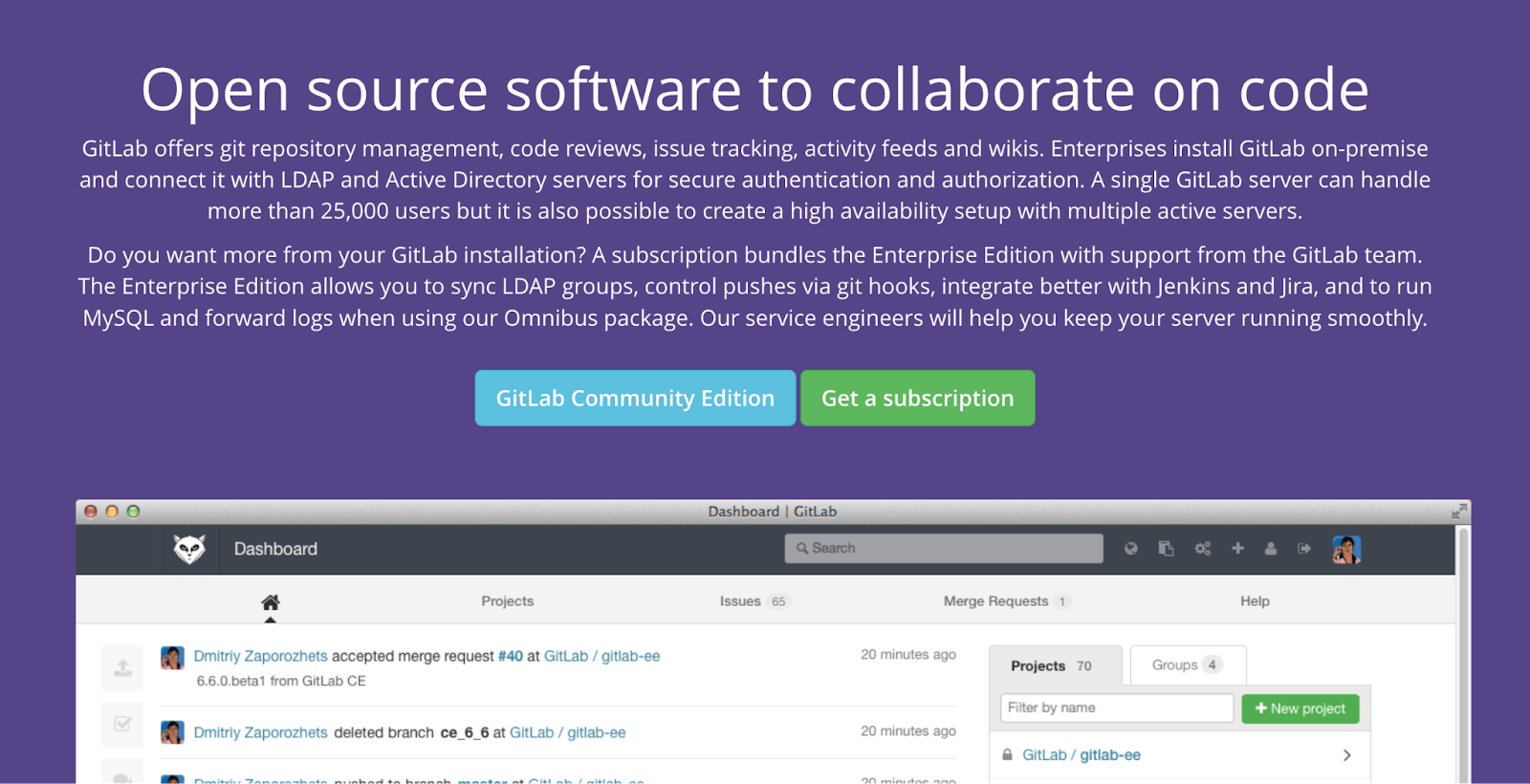Click merge request #40 link
The width and height of the screenshot is (1530, 784).
pyautogui.click(x=511, y=656)
